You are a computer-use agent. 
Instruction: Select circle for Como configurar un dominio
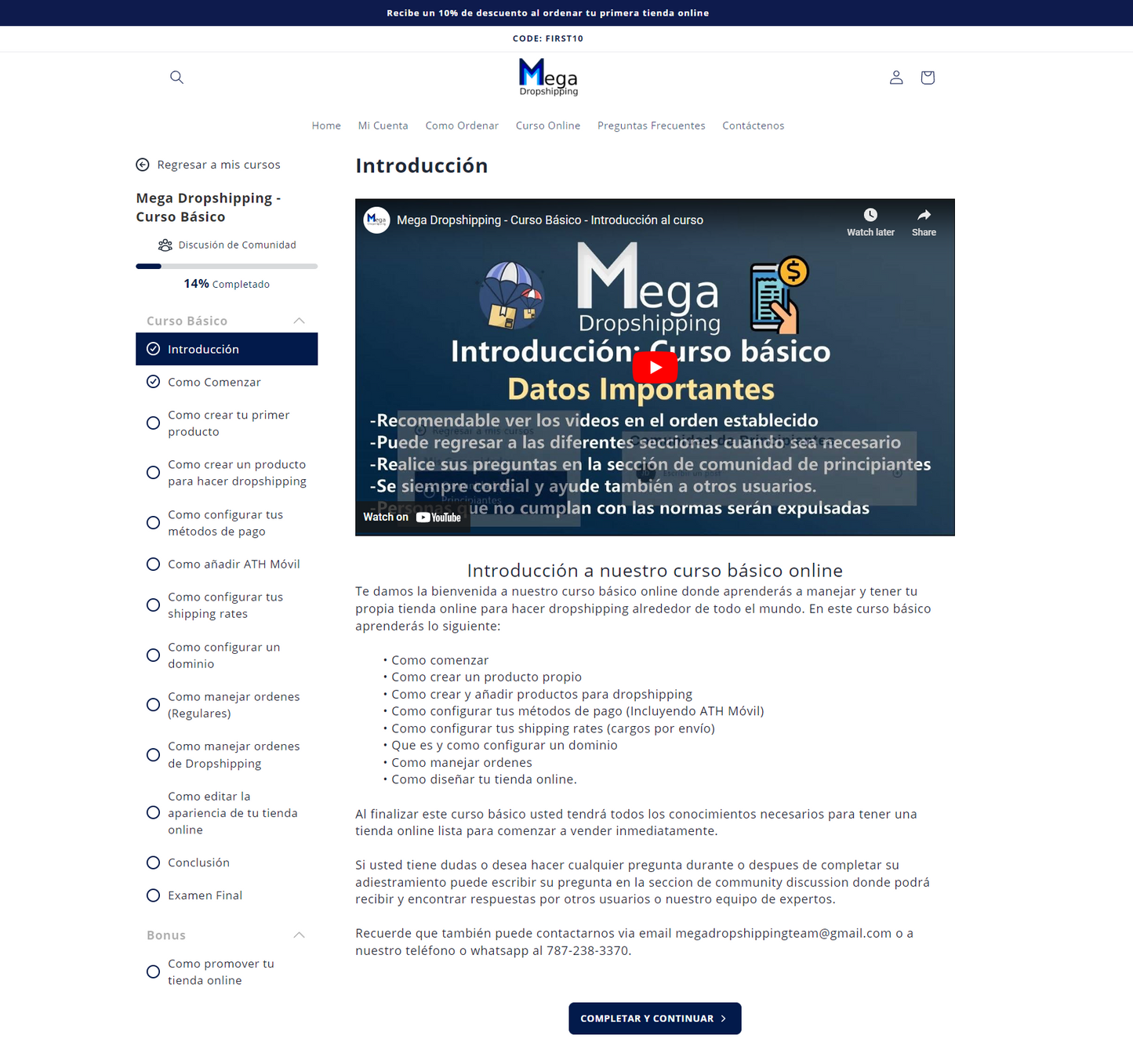tap(154, 655)
